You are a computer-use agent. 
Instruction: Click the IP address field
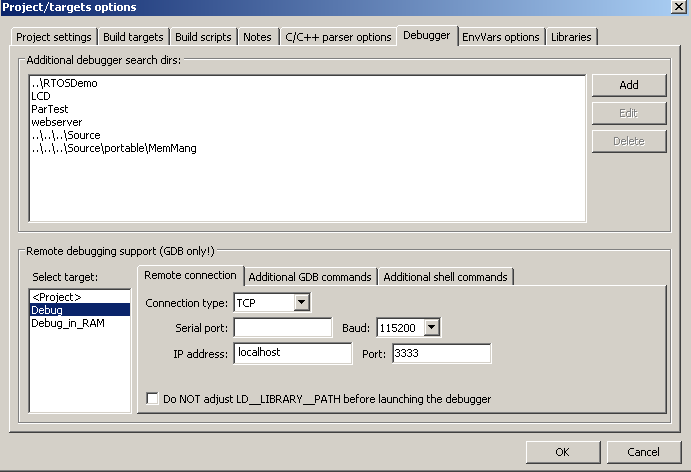click(x=292, y=353)
